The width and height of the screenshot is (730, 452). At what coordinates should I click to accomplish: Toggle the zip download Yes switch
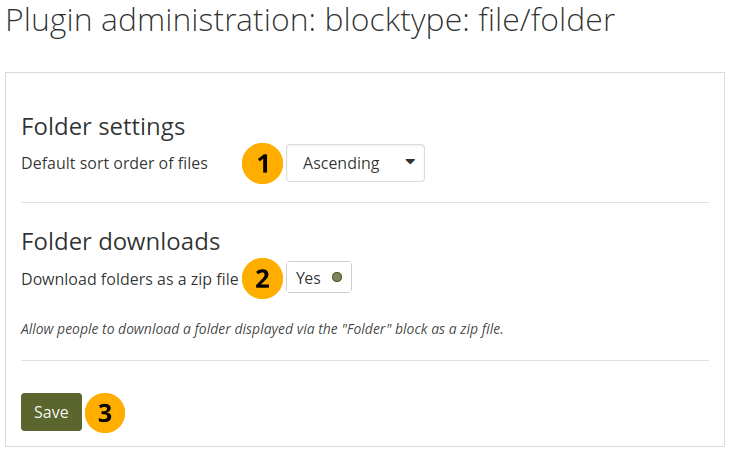(319, 279)
